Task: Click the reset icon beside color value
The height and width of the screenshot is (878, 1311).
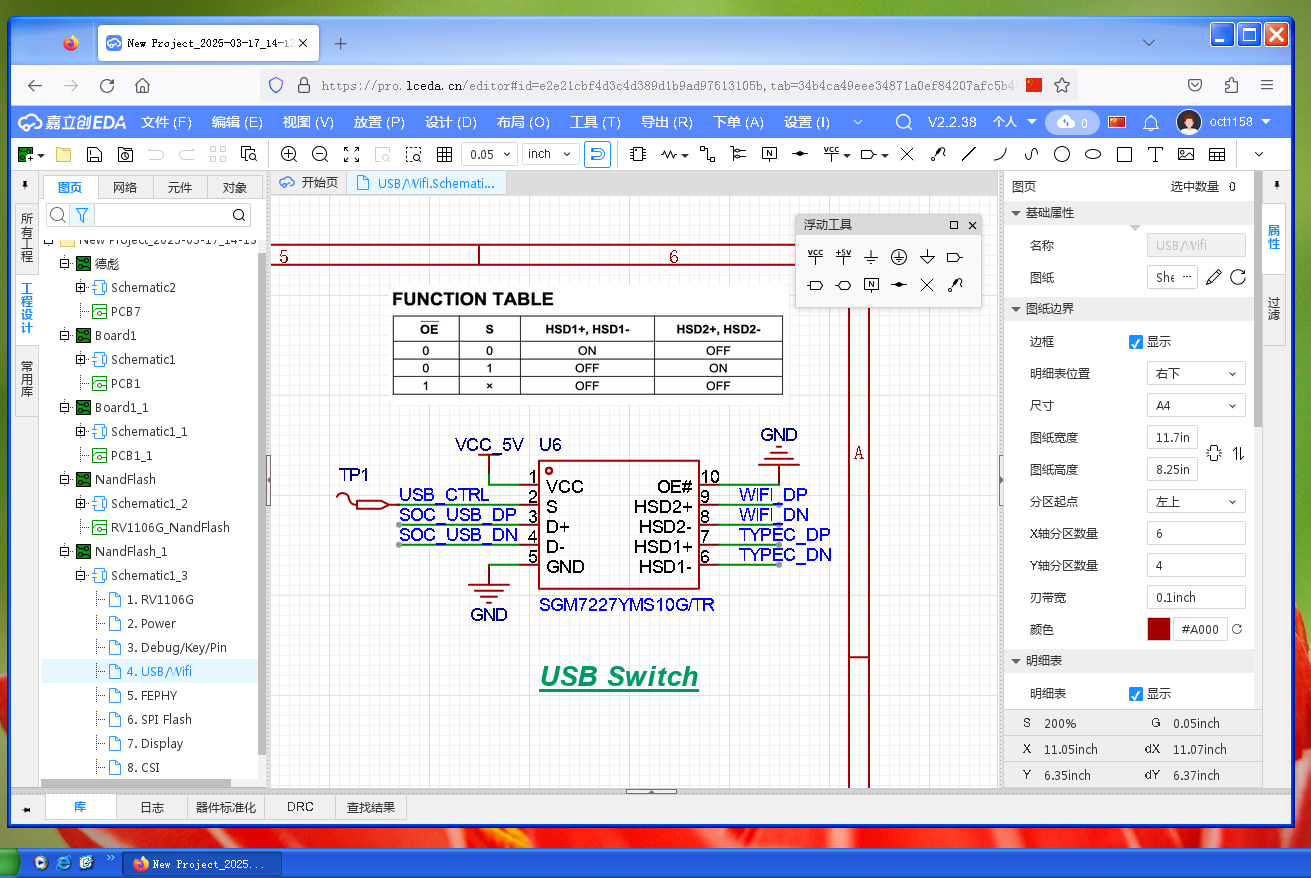Action: click(1237, 630)
